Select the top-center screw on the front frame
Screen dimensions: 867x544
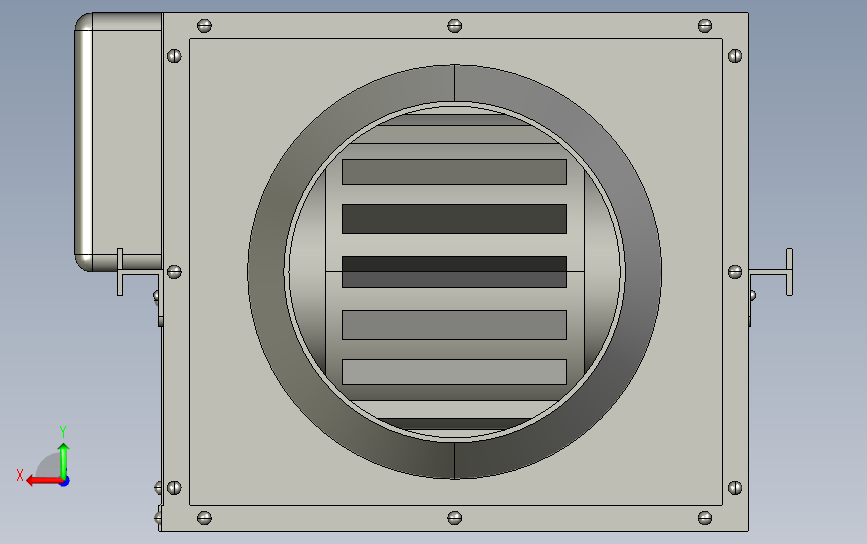[455, 26]
